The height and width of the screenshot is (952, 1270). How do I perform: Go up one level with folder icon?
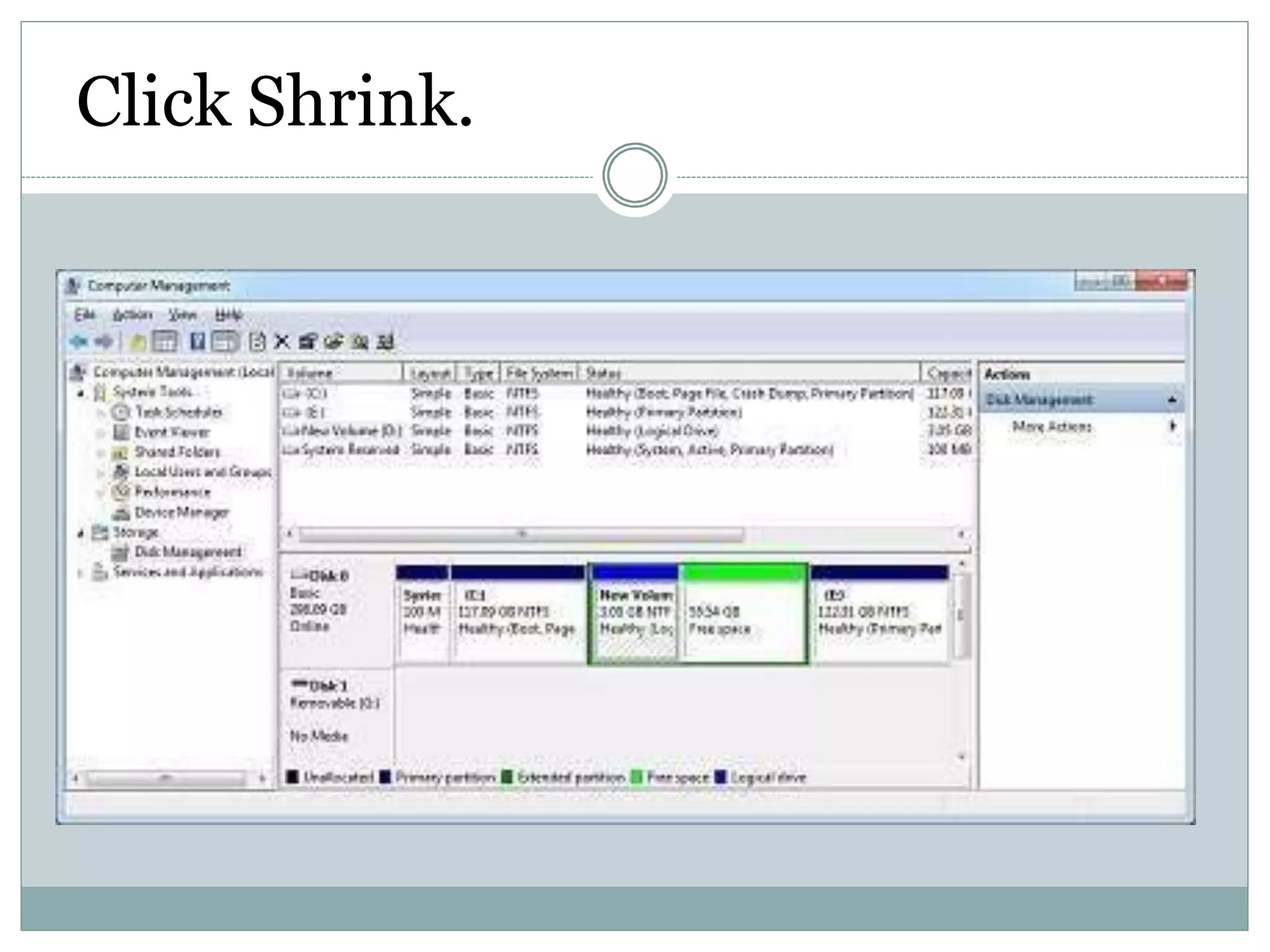(138, 342)
